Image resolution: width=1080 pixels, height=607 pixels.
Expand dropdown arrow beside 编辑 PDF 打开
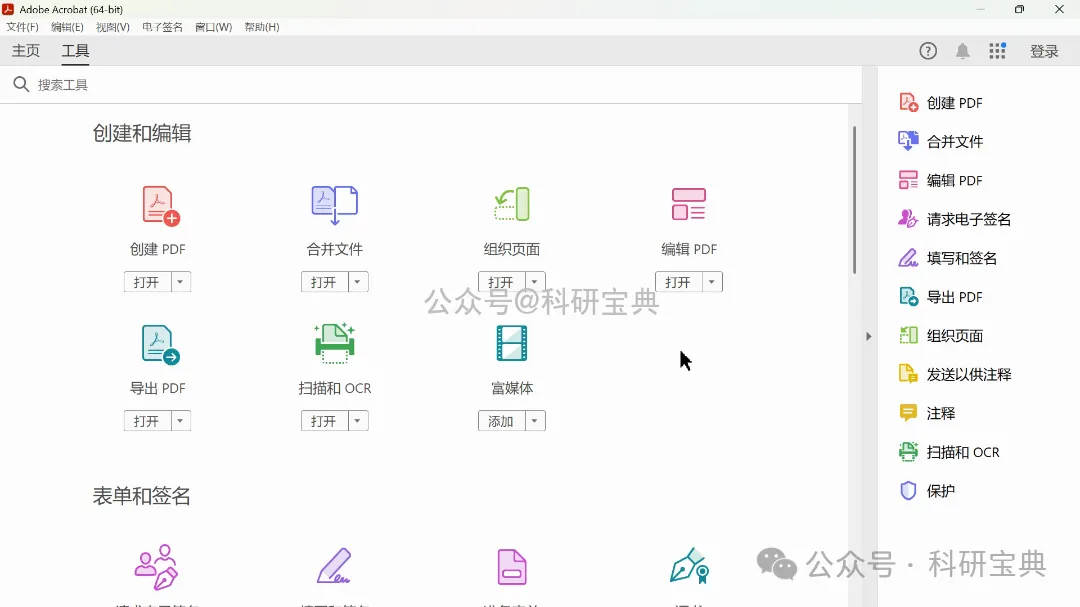712,282
